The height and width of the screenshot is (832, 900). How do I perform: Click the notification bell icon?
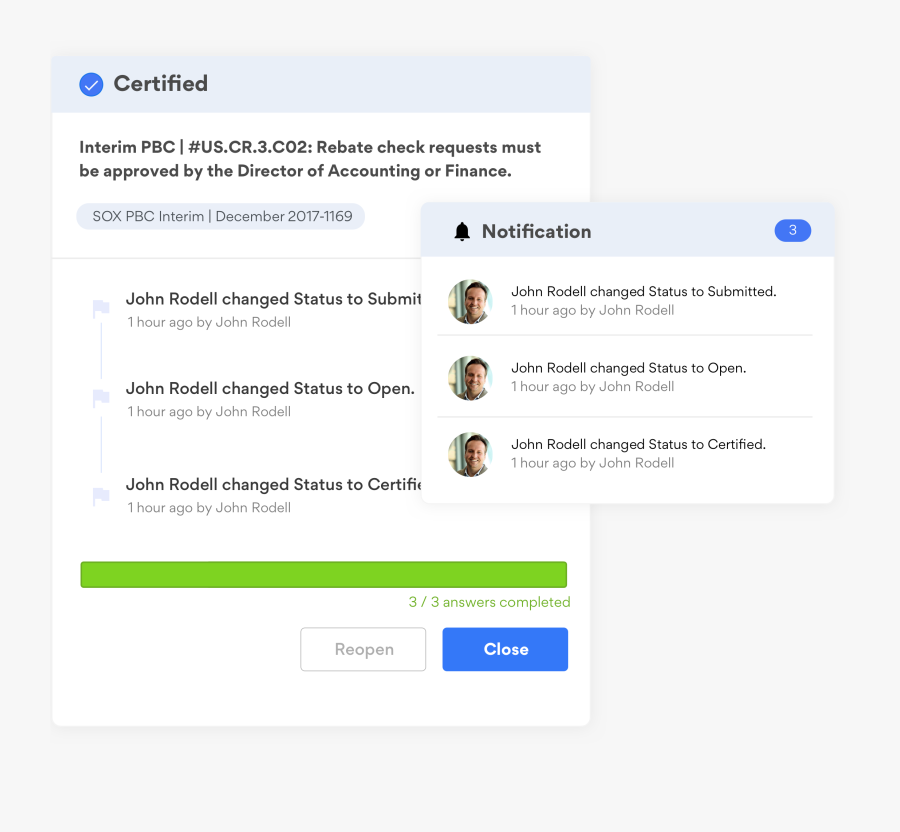tap(463, 230)
